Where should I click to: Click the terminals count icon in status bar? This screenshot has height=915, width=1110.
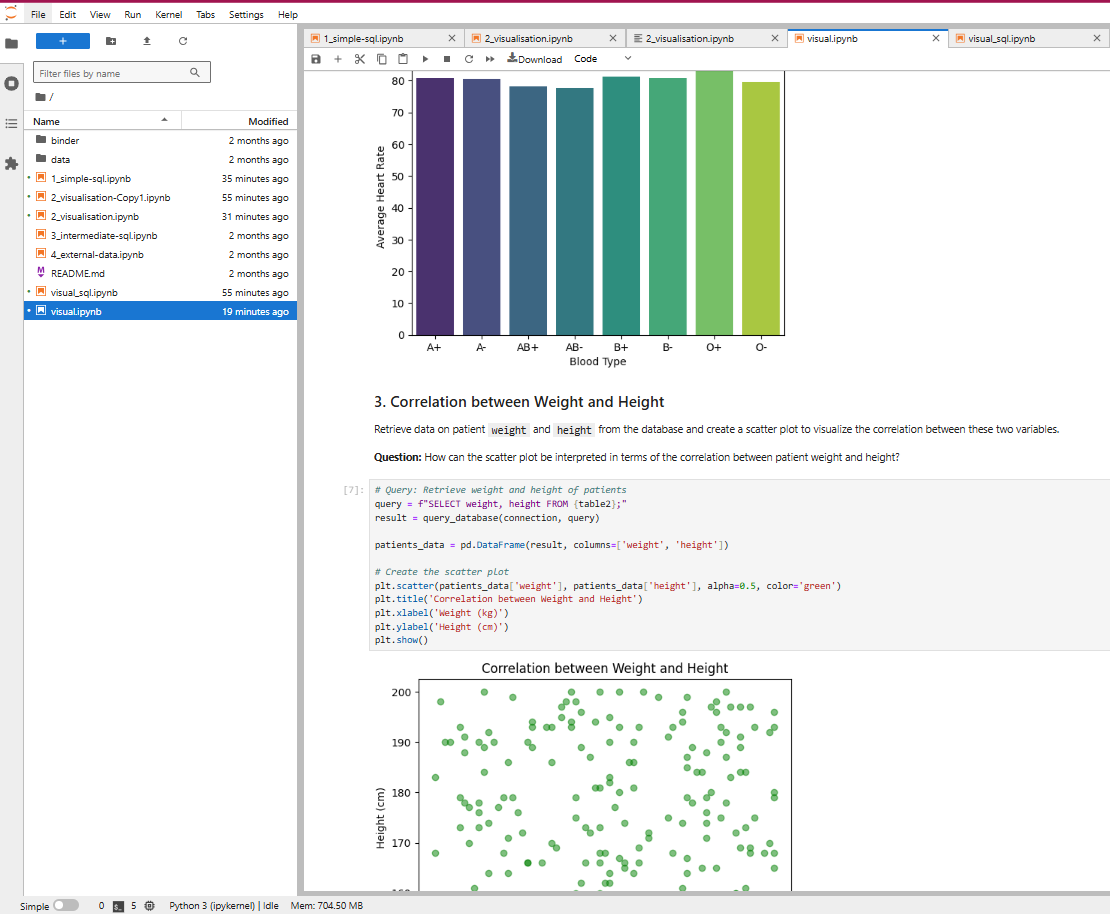pyautogui.click(x=118, y=906)
